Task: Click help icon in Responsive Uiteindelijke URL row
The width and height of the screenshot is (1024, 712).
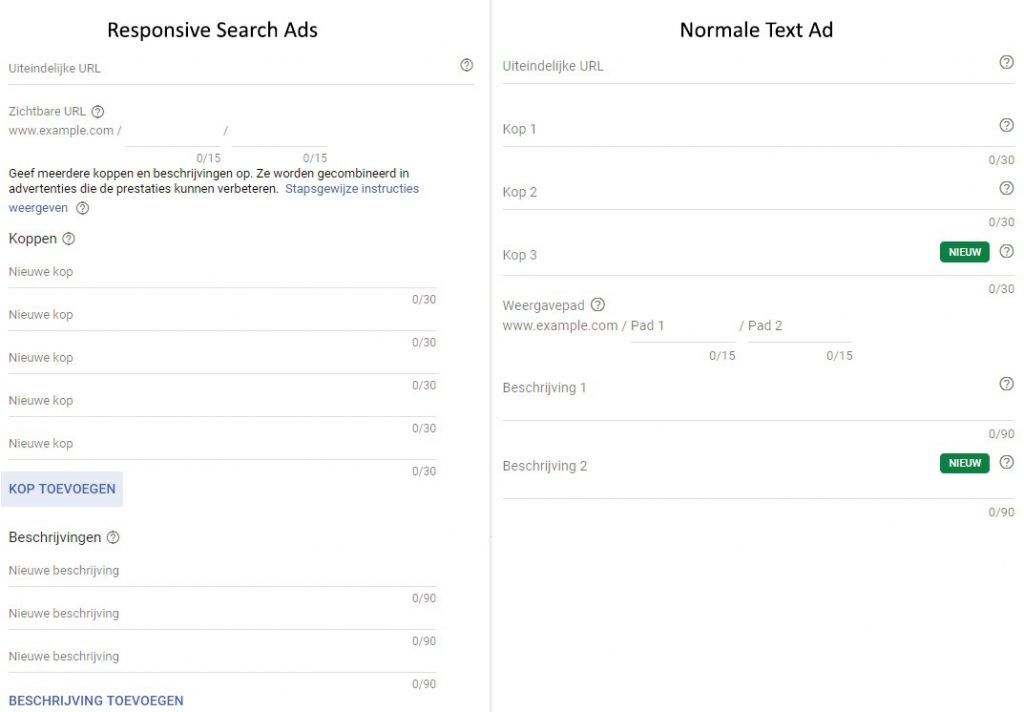Action: (466, 65)
